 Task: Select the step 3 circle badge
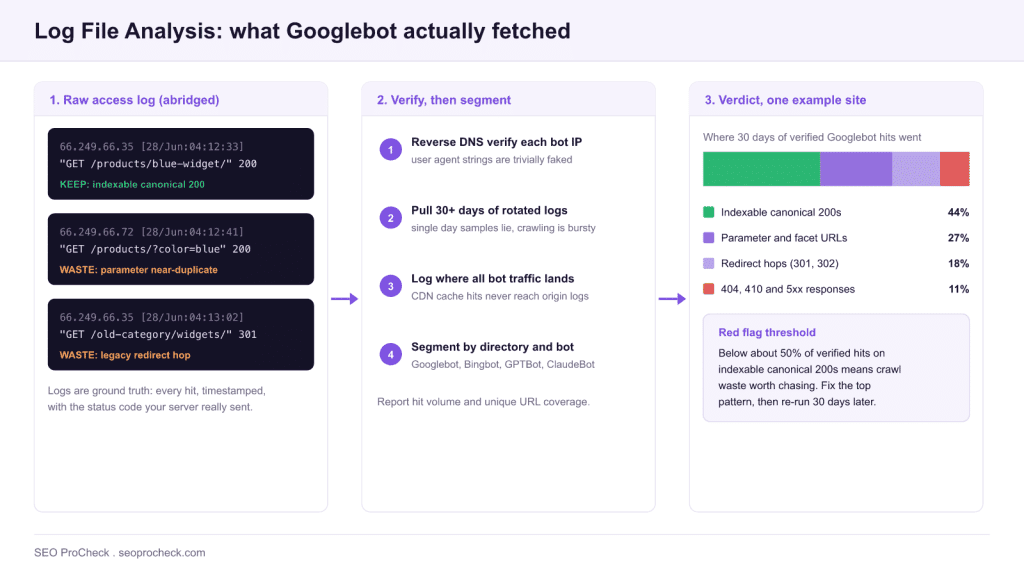pyautogui.click(x=391, y=286)
